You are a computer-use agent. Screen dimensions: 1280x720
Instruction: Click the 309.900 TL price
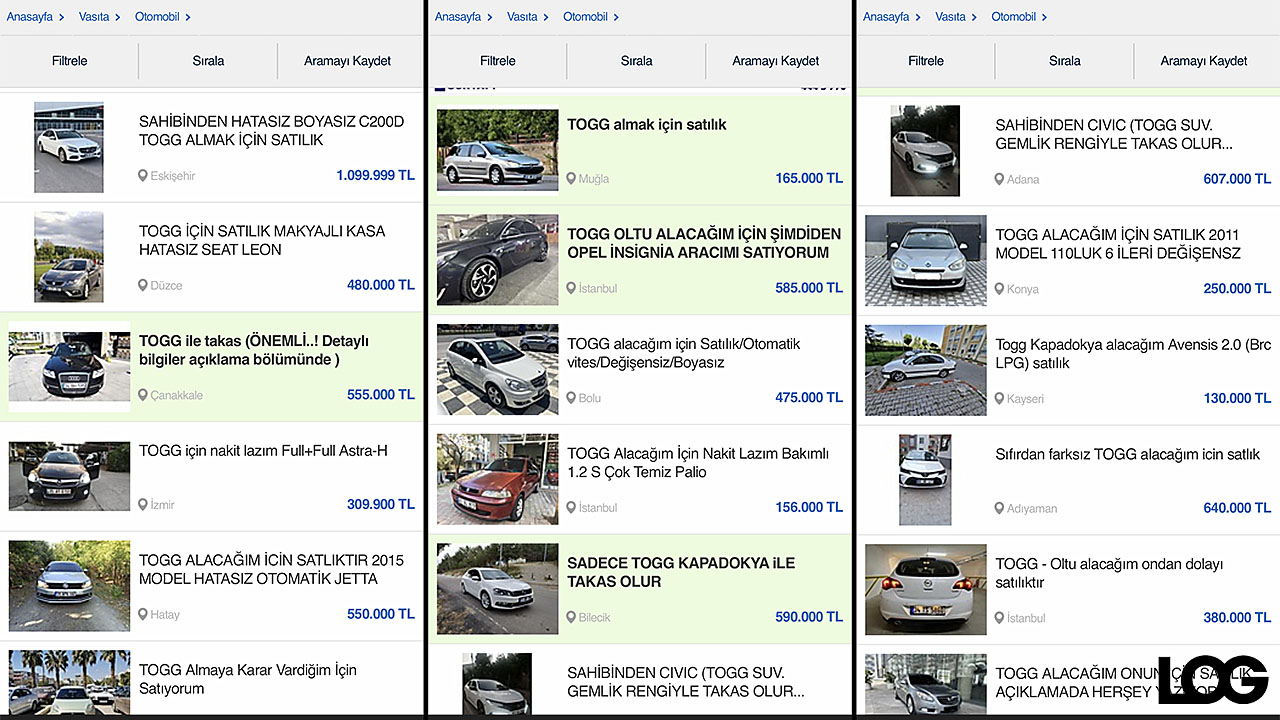(x=381, y=505)
